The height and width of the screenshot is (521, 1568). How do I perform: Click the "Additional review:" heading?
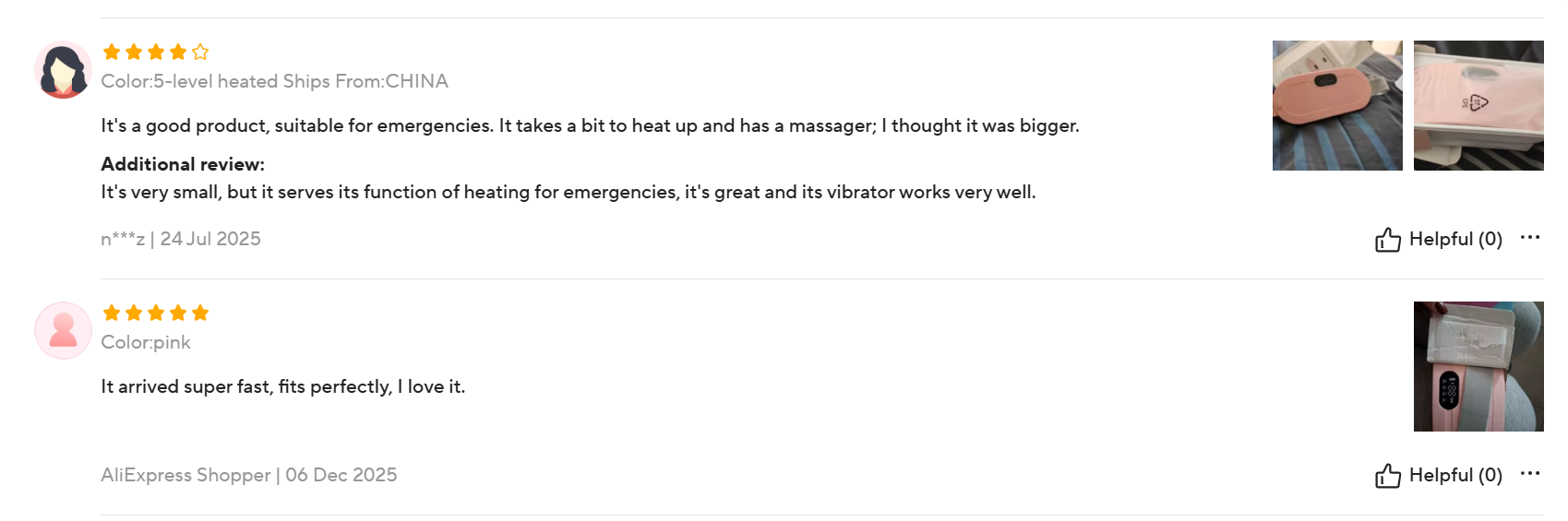tap(183, 164)
